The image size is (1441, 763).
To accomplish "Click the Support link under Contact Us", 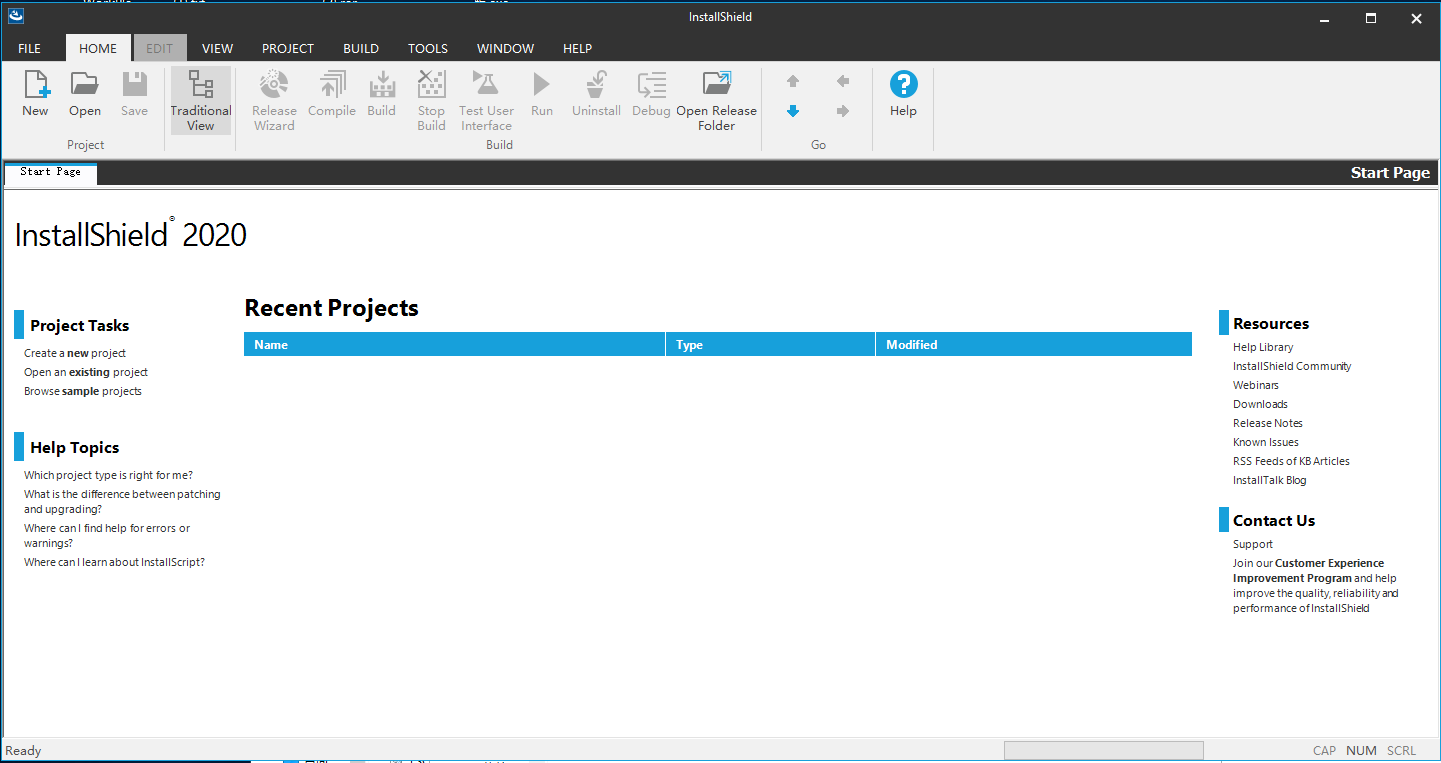I will click(x=1253, y=544).
